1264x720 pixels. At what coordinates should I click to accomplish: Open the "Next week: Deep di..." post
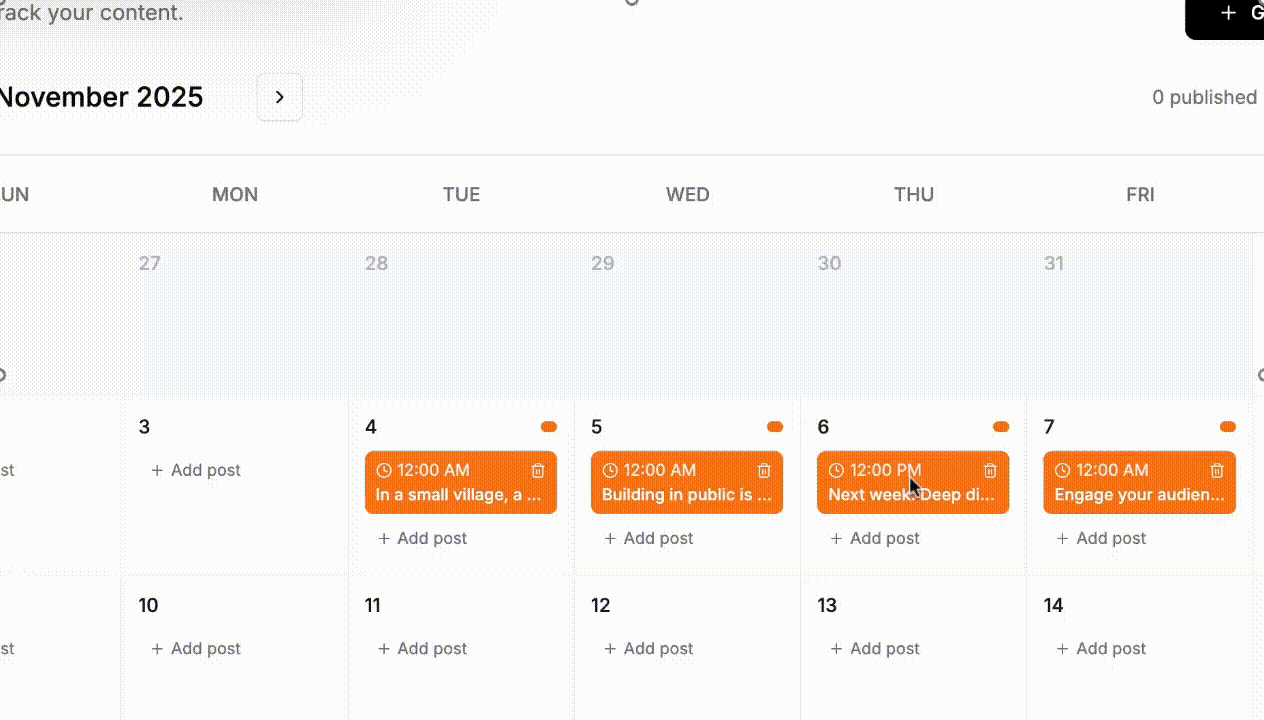click(x=912, y=495)
